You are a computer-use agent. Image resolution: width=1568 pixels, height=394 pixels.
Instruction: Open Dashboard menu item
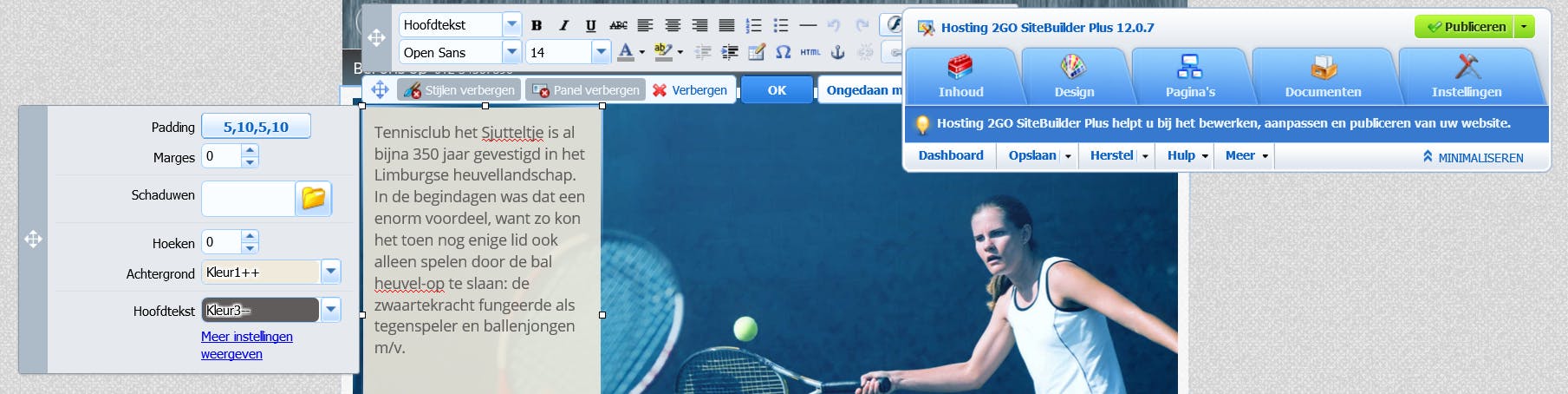pos(951,155)
